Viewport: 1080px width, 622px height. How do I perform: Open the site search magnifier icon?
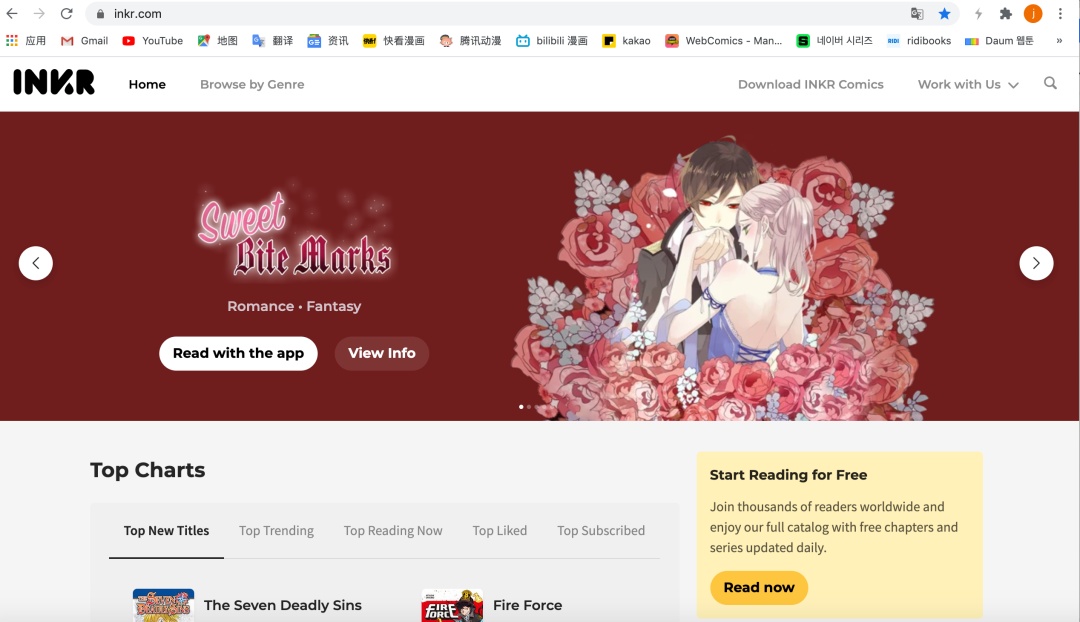tap(1050, 83)
